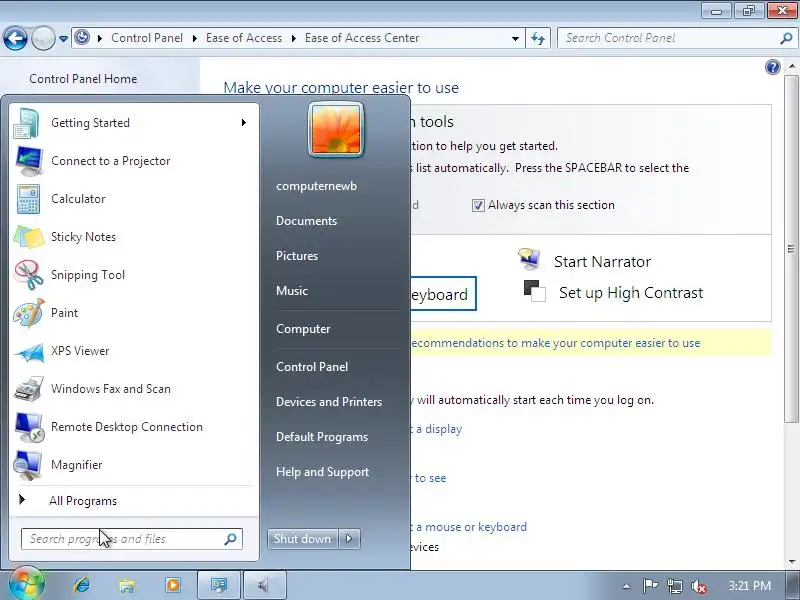
Task: Open Windows Explorer folder in taskbar
Action: [x=127, y=585]
